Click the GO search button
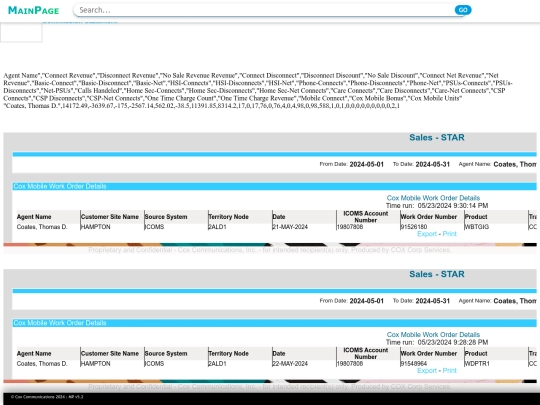540x405 pixels. 463,10
